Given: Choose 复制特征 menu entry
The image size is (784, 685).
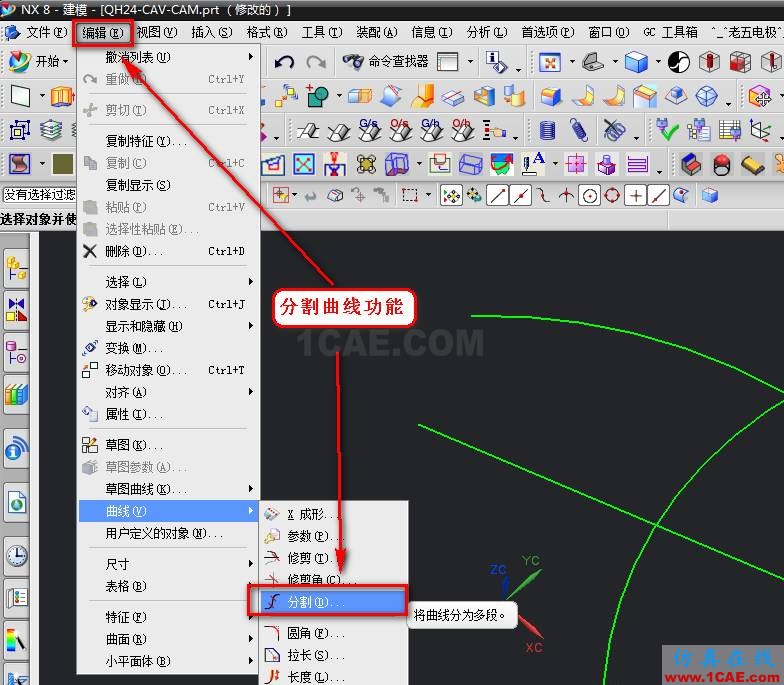Looking at the screenshot, I should 168,141.
